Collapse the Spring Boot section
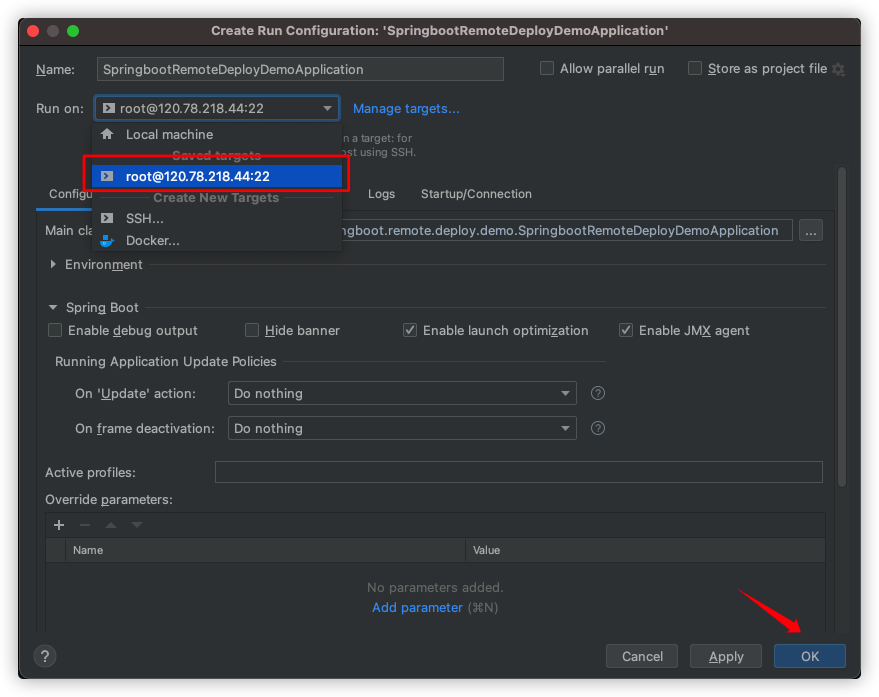This screenshot has width=879, height=697. pos(53,308)
